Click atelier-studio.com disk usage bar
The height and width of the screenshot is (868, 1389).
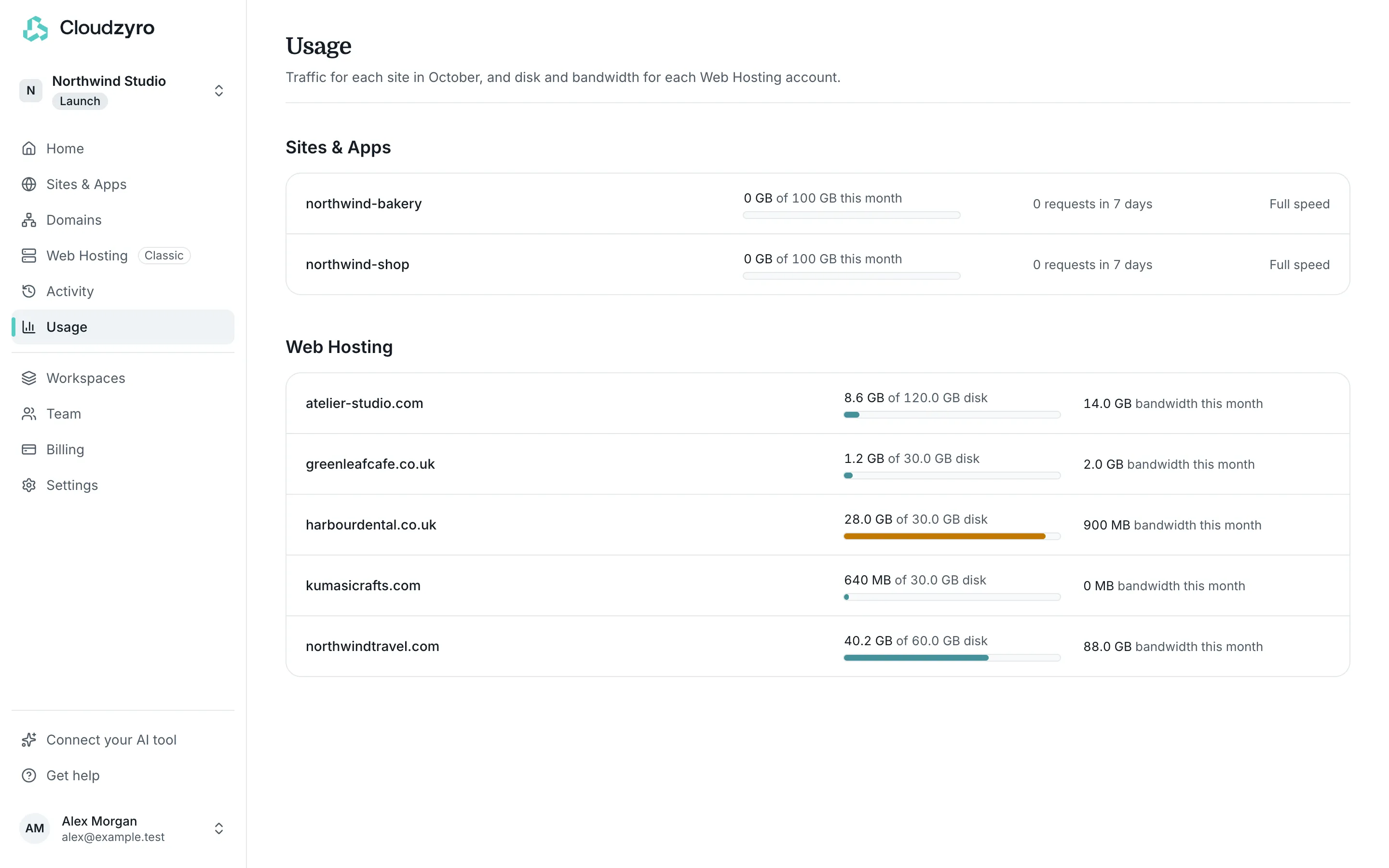pos(952,415)
